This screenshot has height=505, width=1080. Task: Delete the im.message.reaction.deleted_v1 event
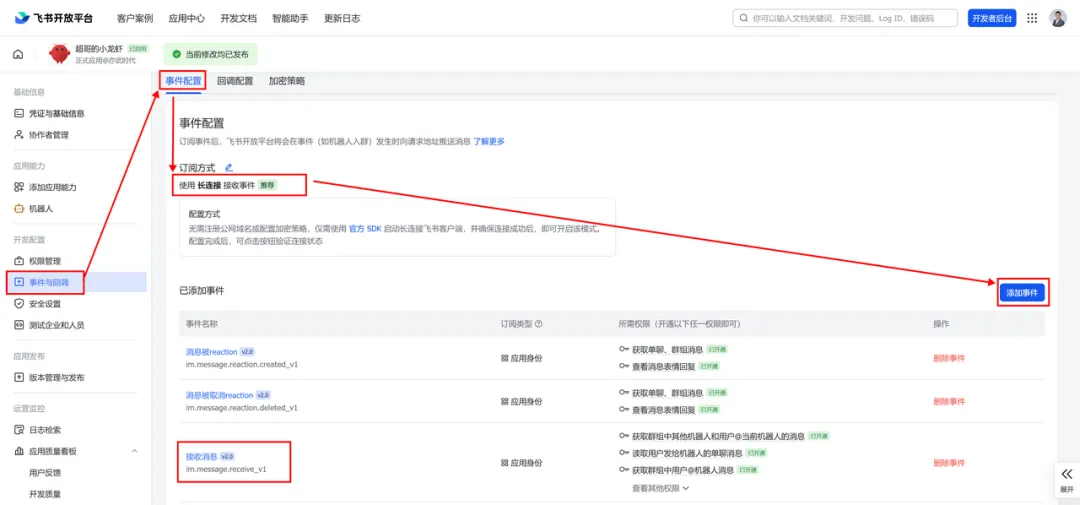[949, 401]
